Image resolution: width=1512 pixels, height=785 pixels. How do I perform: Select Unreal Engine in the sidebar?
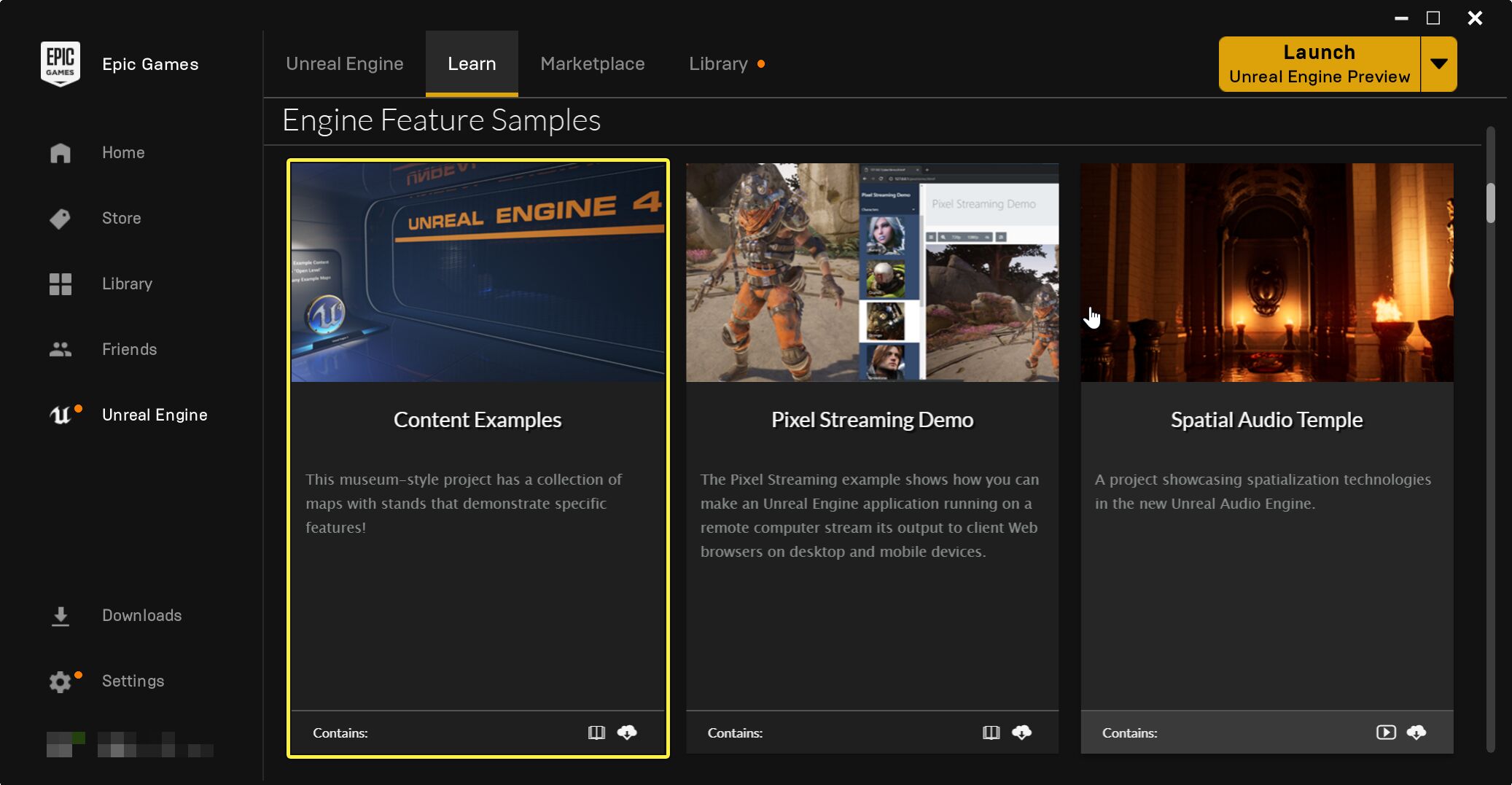click(x=155, y=415)
